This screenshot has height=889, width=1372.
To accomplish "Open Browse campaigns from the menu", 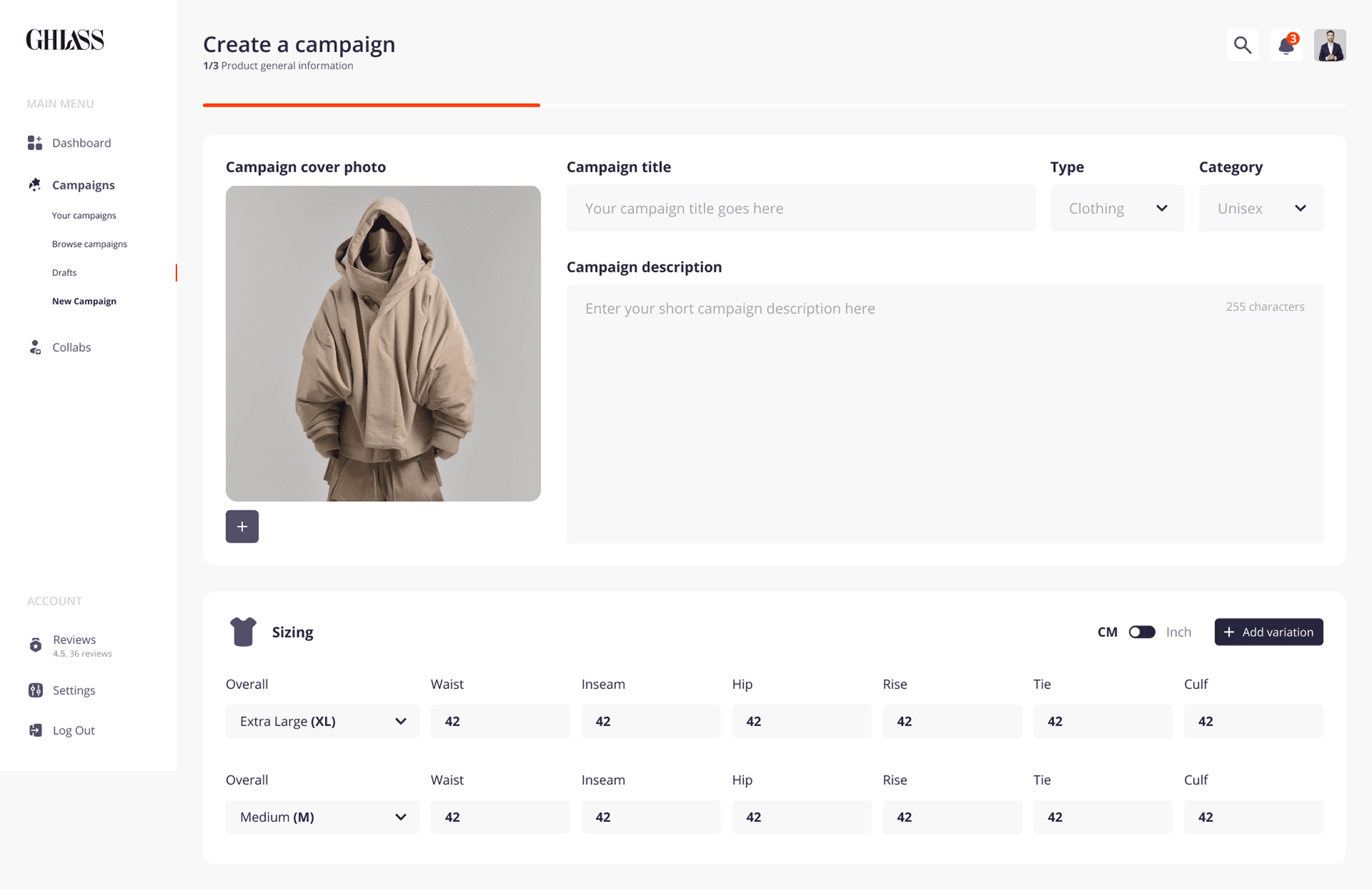I will coord(89,244).
